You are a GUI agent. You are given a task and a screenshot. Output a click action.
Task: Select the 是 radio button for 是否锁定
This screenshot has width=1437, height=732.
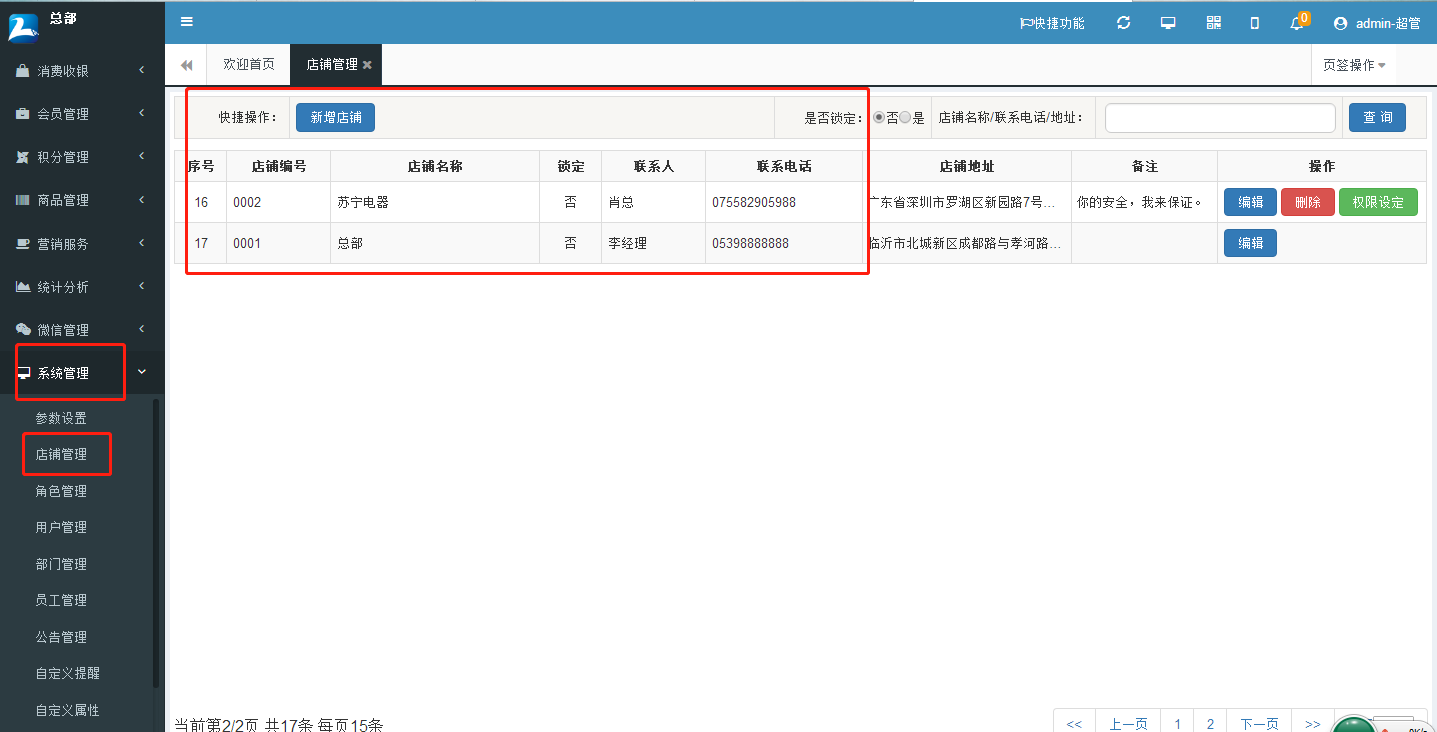point(906,117)
